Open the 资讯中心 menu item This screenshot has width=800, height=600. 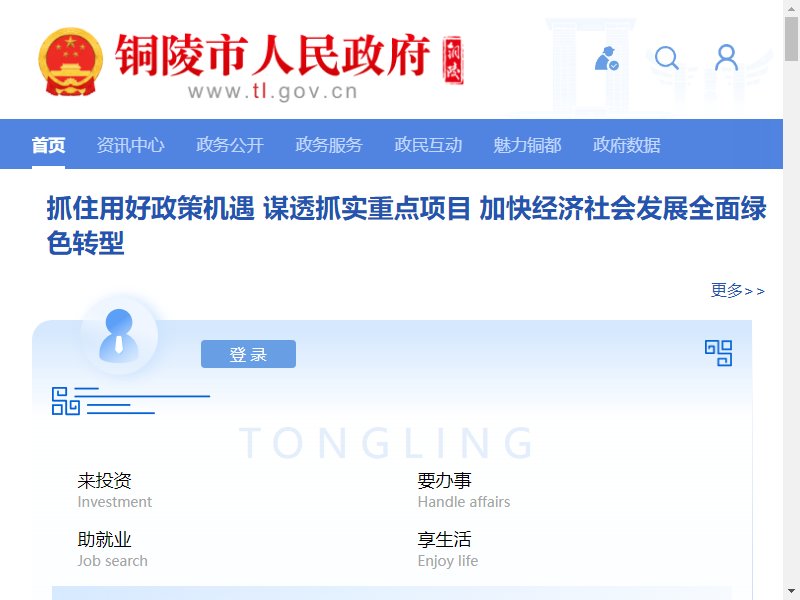pyautogui.click(x=131, y=145)
